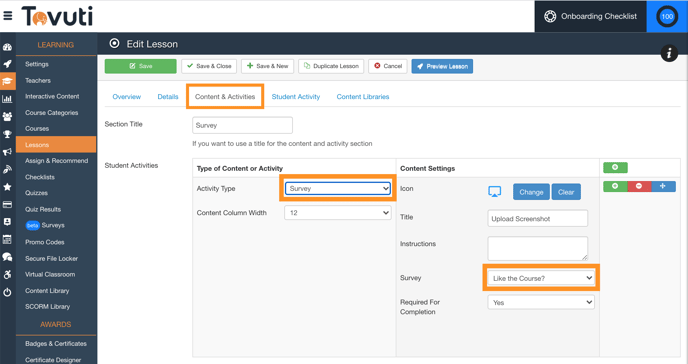Open the accessibility icon in sidebar
Viewport: 688px width, 364px height.
click(7, 275)
